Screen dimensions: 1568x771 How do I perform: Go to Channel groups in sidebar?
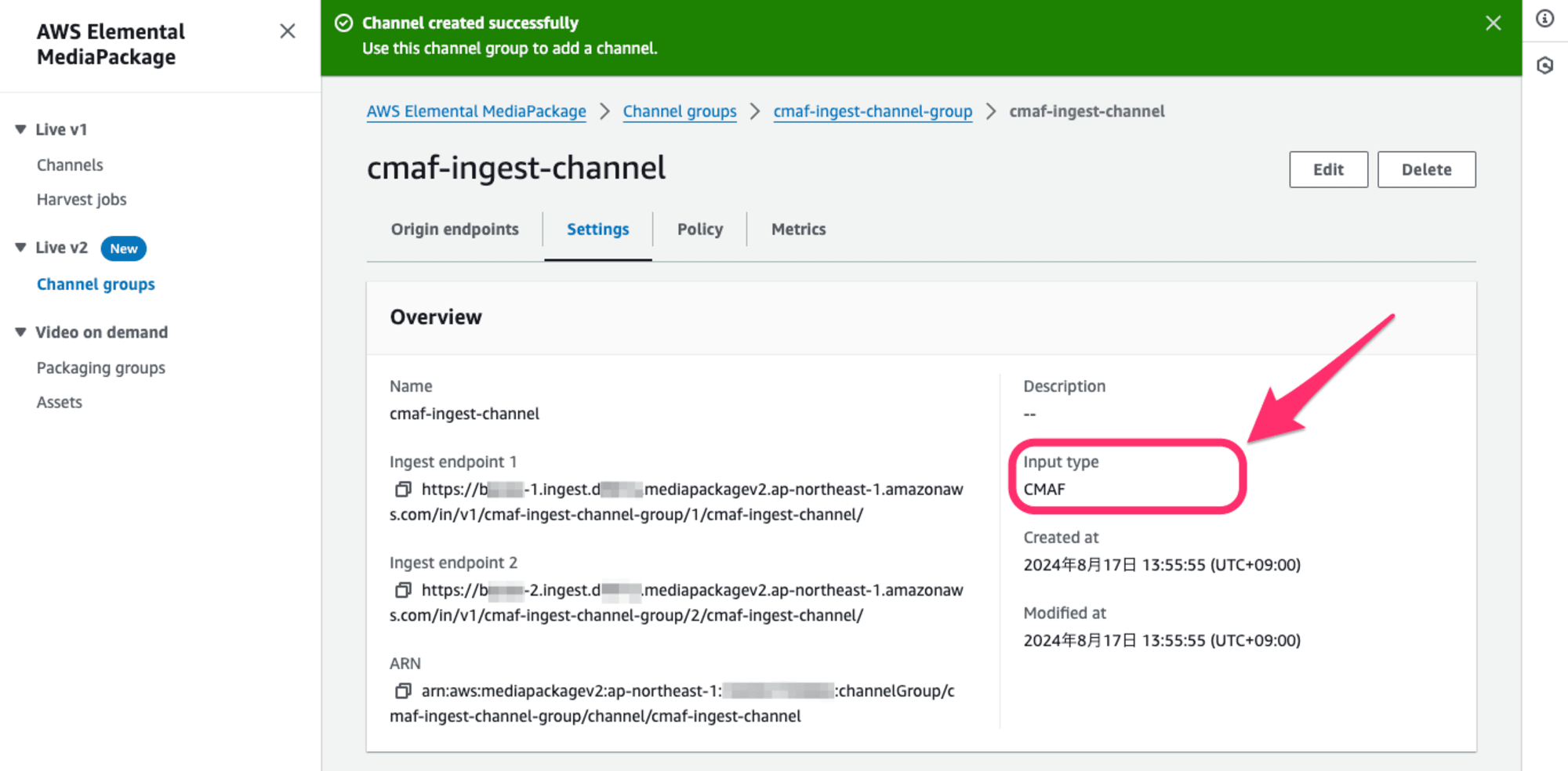(x=96, y=284)
